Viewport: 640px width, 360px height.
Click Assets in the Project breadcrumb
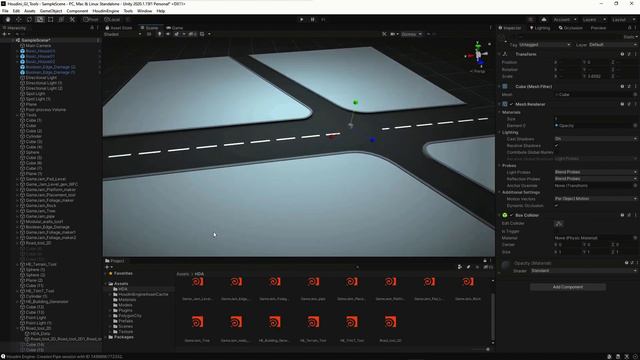pyautogui.click(x=182, y=274)
